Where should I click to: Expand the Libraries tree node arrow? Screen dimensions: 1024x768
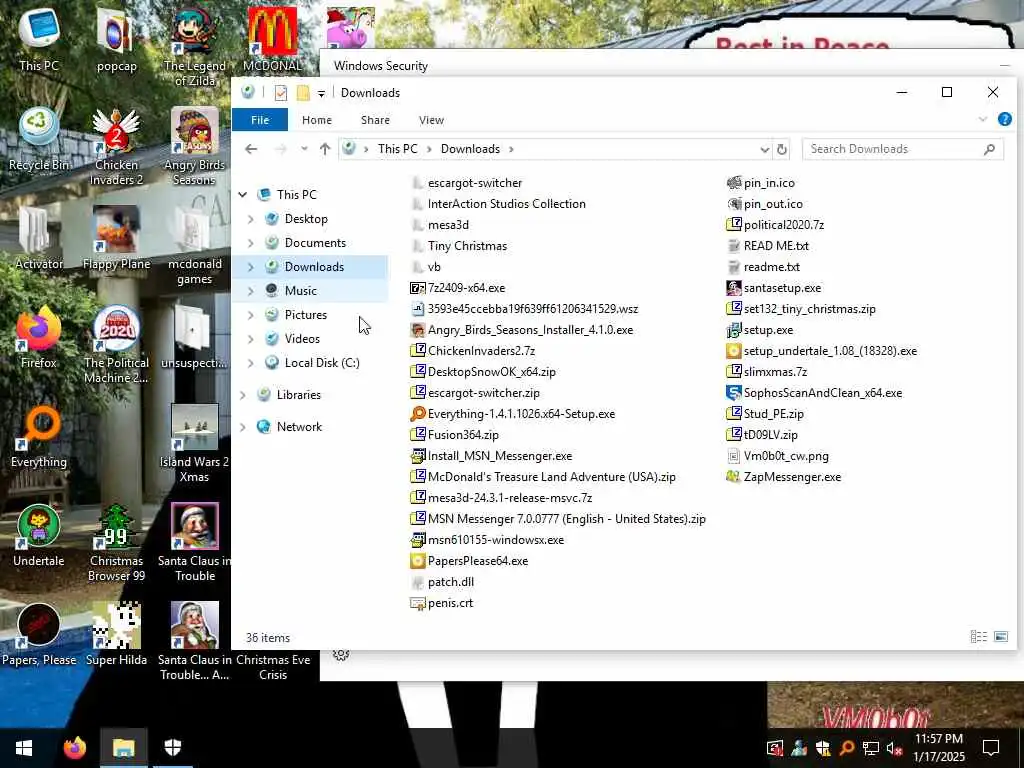point(243,395)
